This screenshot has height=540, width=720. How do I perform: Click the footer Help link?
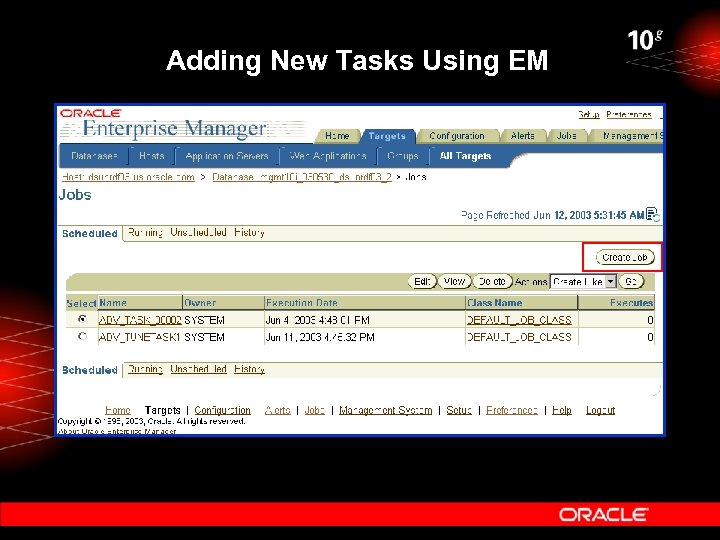point(562,410)
